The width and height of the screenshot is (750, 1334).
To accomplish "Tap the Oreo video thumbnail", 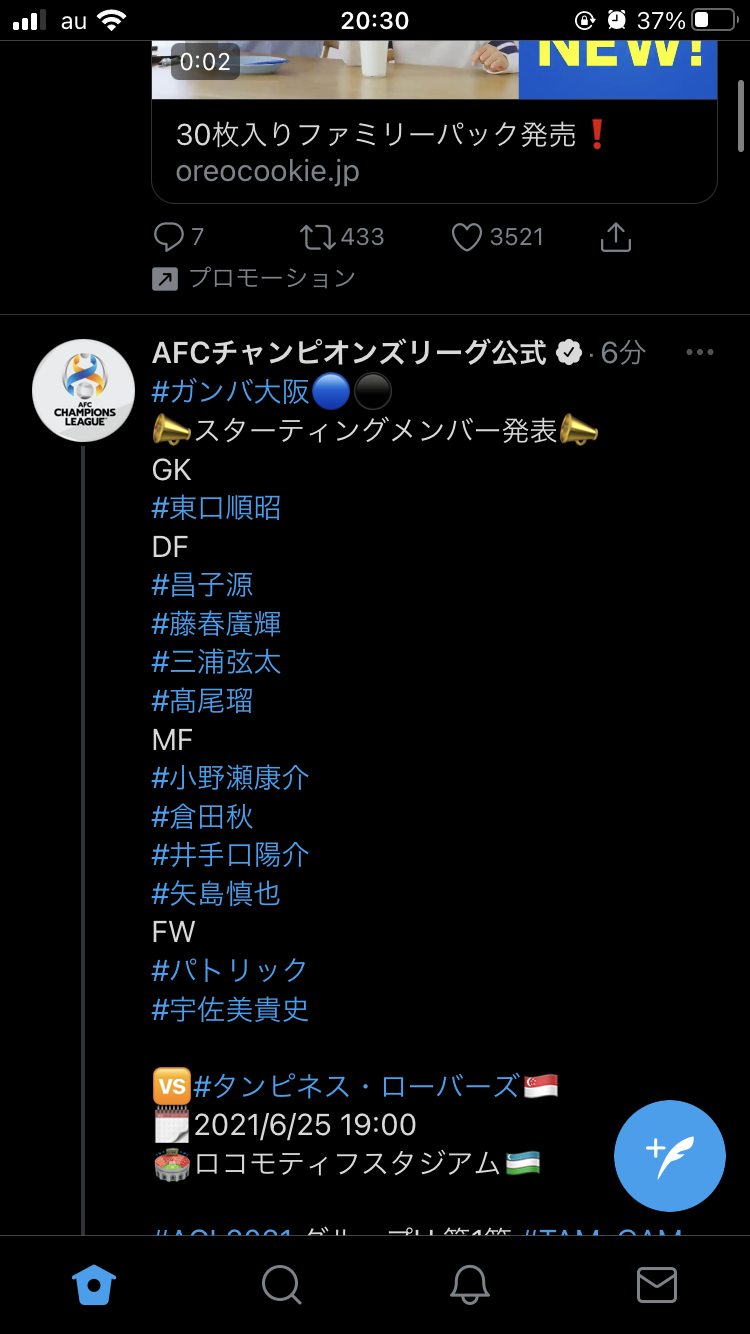I will pyautogui.click(x=334, y=70).
